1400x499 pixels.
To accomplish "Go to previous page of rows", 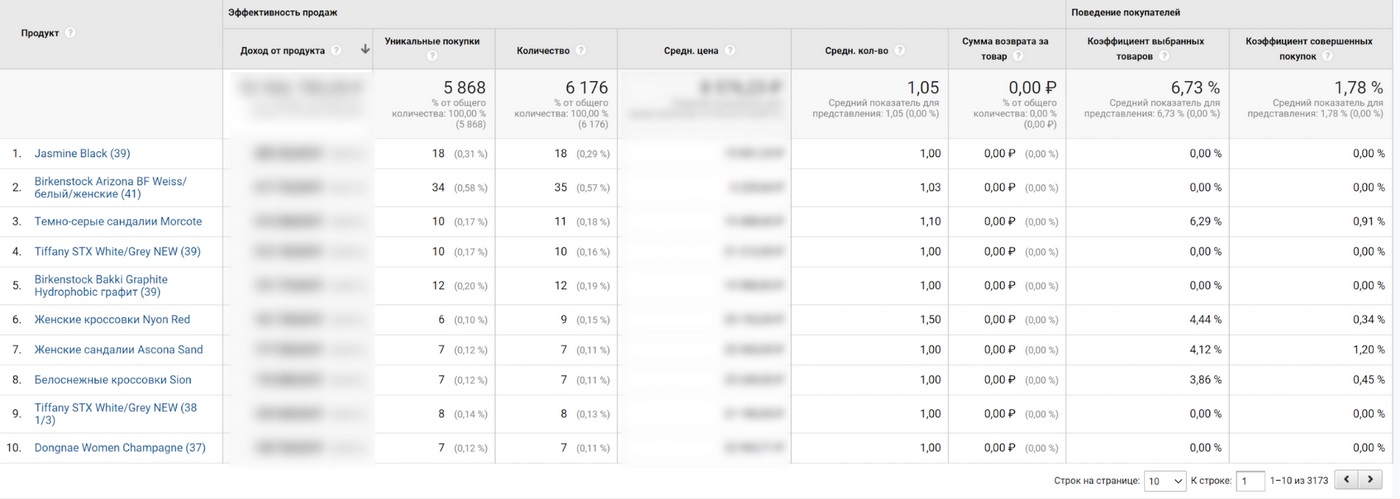I will point(1347,480).
